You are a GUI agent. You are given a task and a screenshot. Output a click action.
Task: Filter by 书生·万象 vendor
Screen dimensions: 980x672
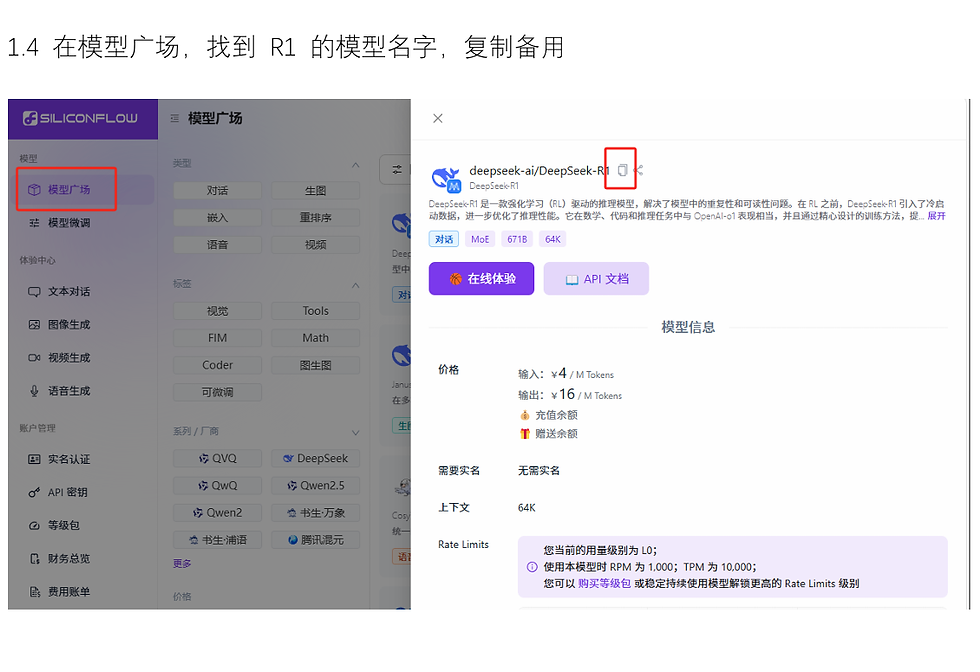click(x=316, y=513)
